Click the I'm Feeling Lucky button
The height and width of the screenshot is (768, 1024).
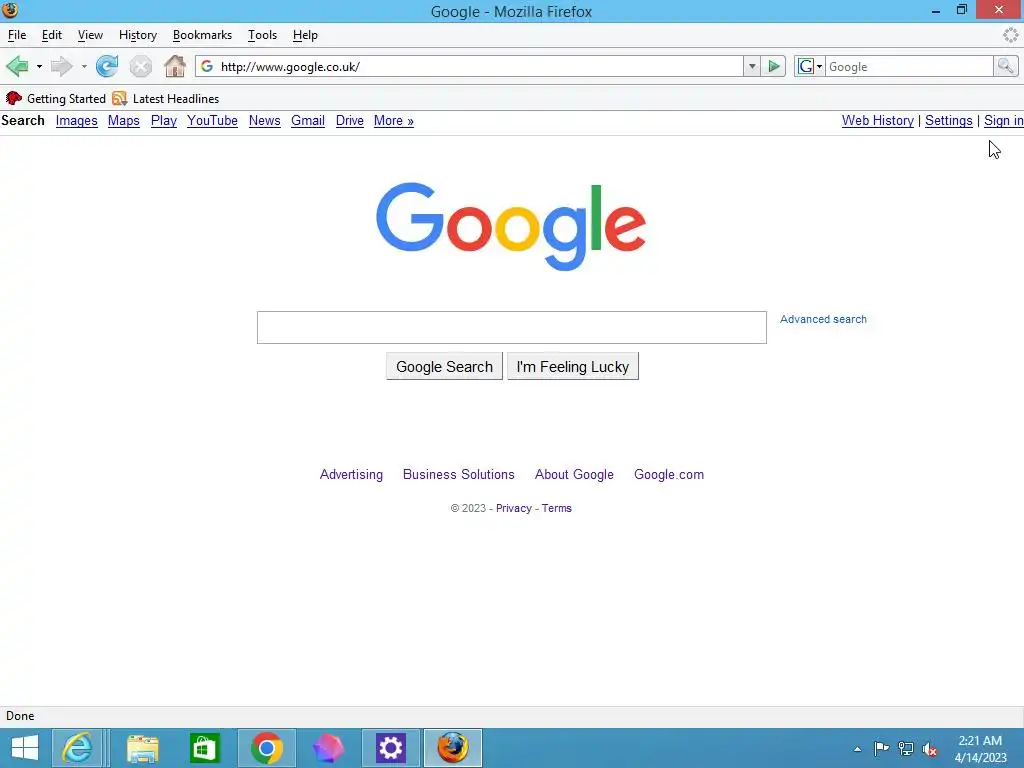573,366
